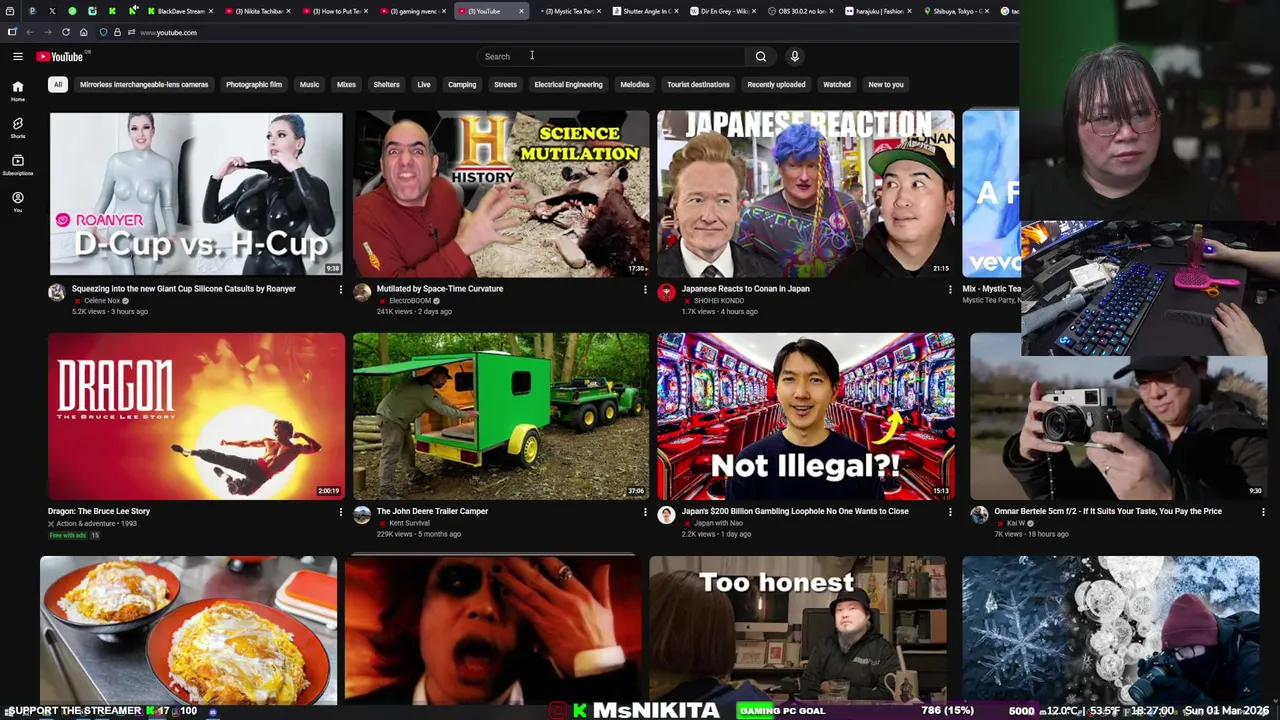Select the Electrical Engineering chip
Image resolution: width=1280 pixels, height=720 pixels.
568,84
